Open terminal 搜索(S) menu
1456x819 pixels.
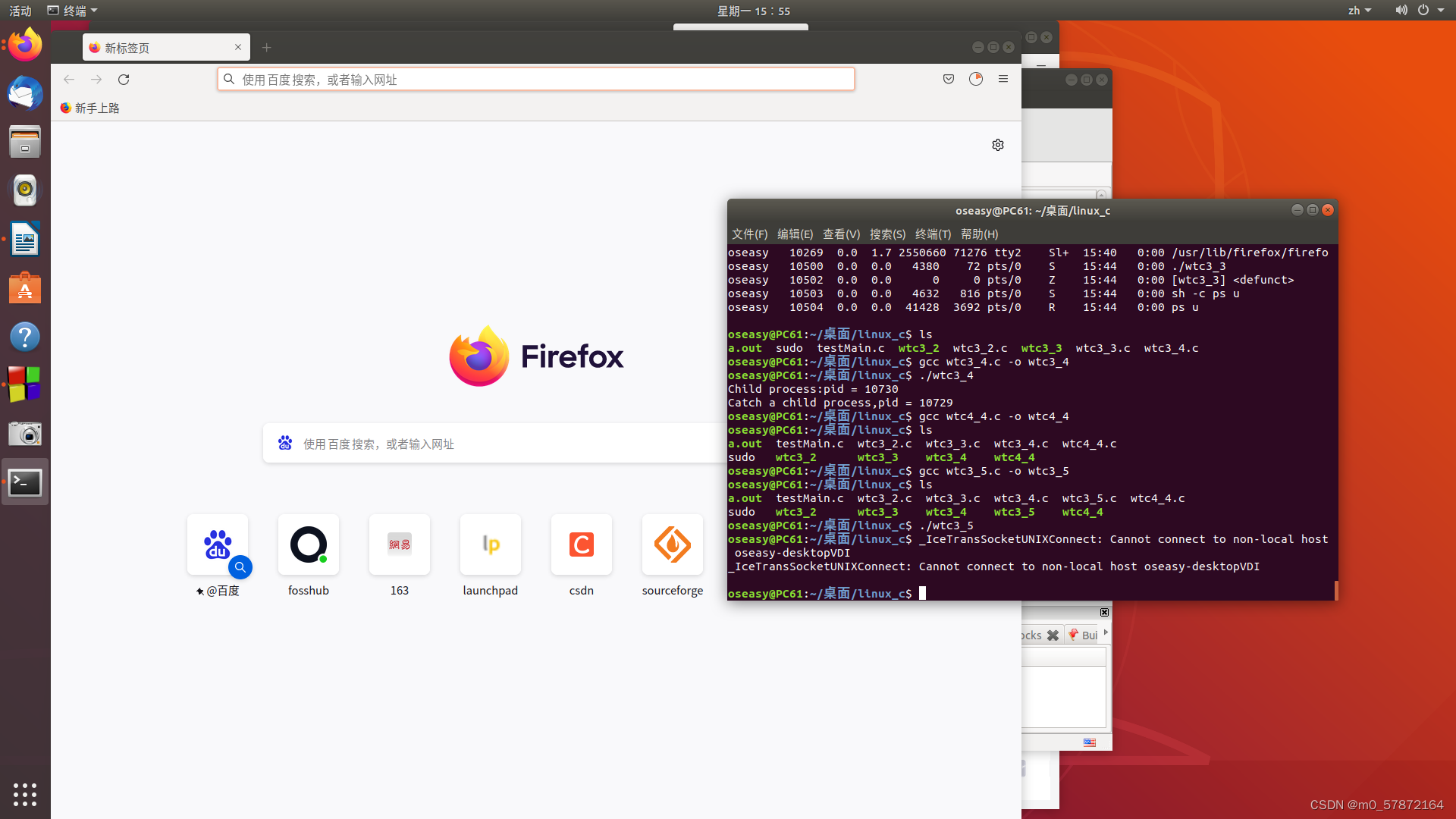[x=887, y=234]
